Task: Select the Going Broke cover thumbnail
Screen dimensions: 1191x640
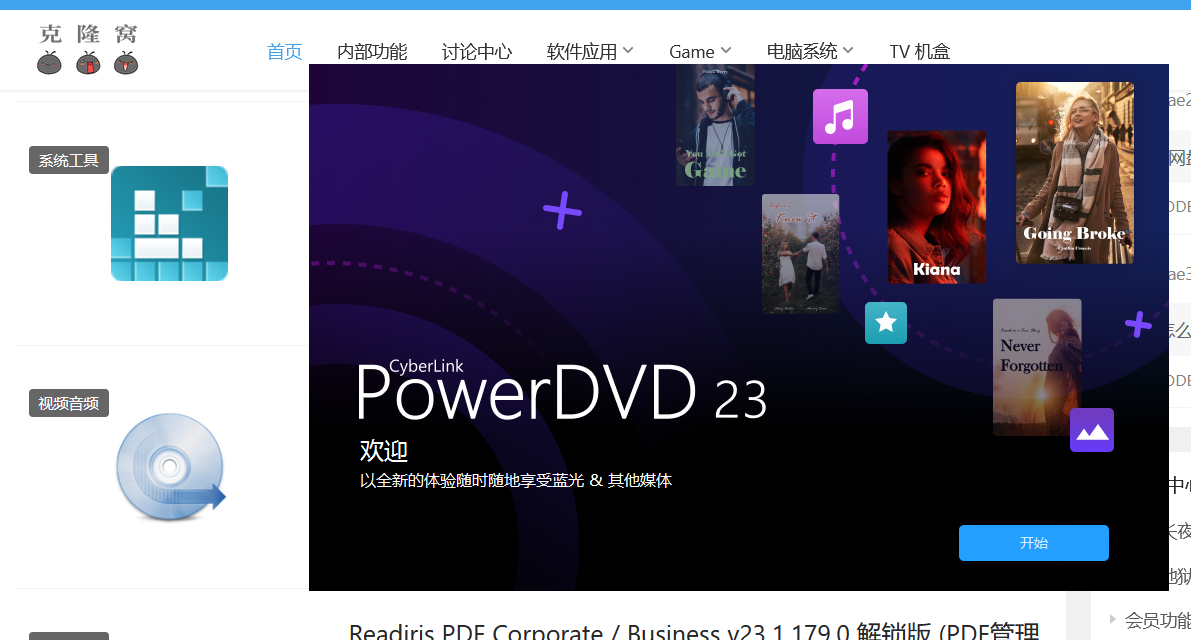Action: coord(1075,173)
